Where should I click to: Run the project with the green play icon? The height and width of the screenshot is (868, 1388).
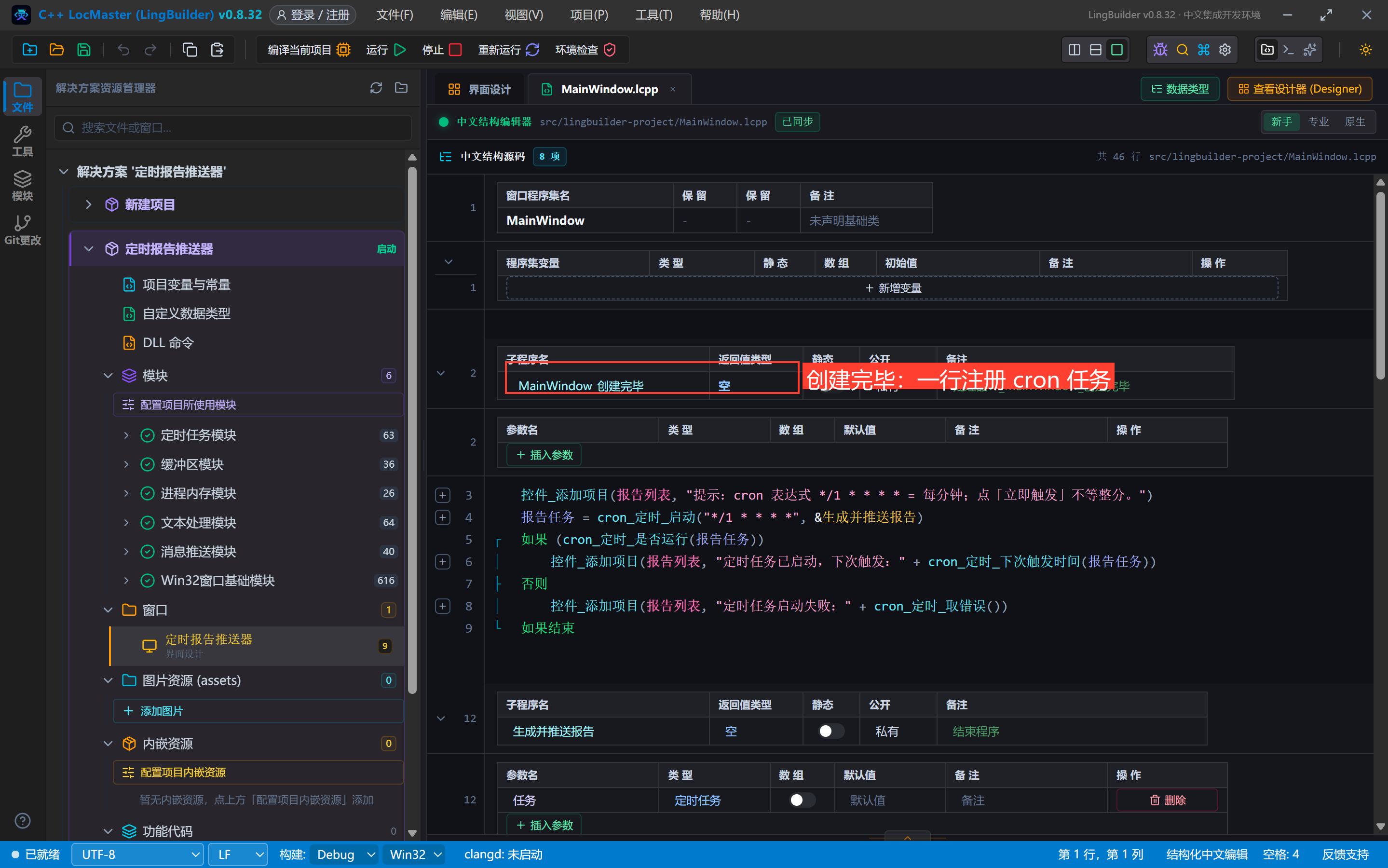click(x=400, y=50)
